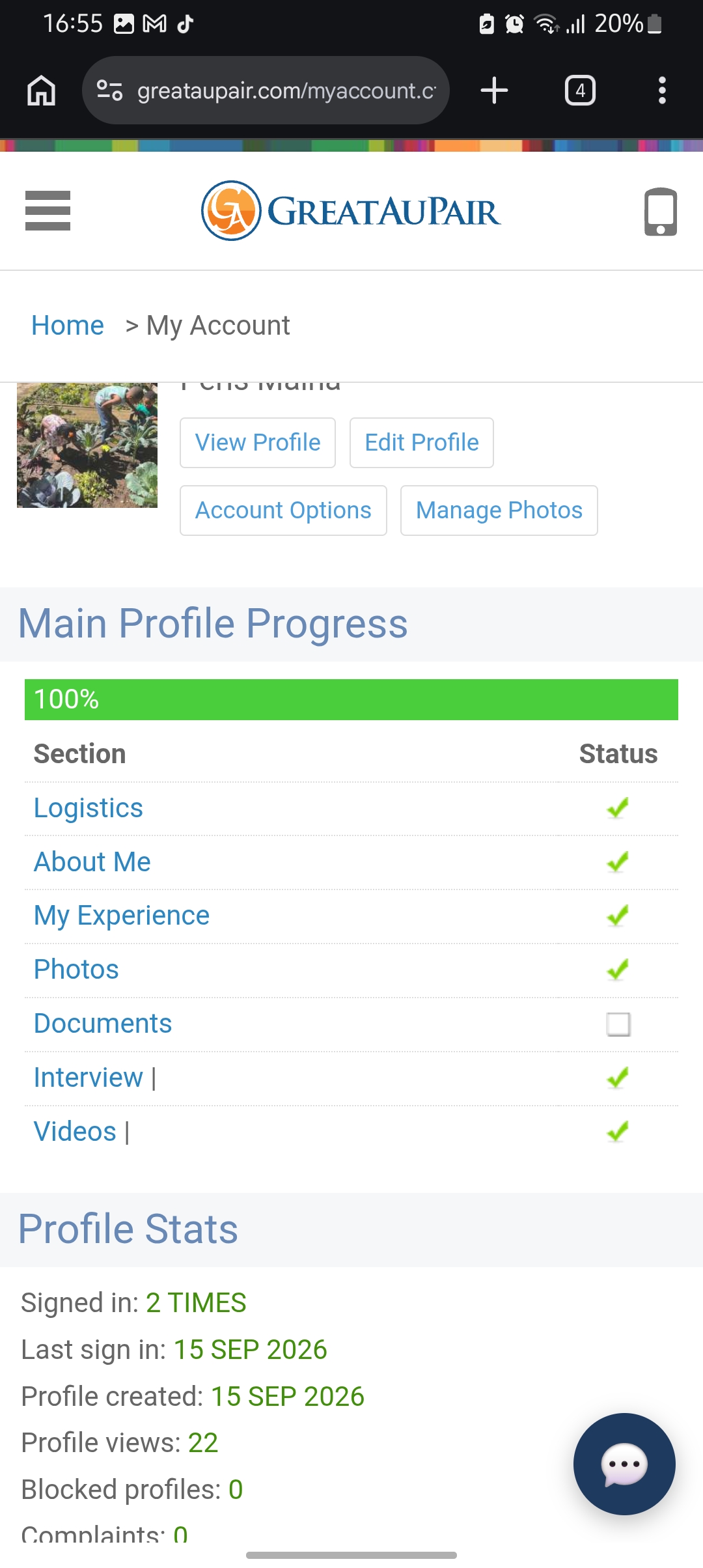The height and width of the screenshot is (1568, 703).
Task: Tap the browser home icon
Action: click(41, 91)
